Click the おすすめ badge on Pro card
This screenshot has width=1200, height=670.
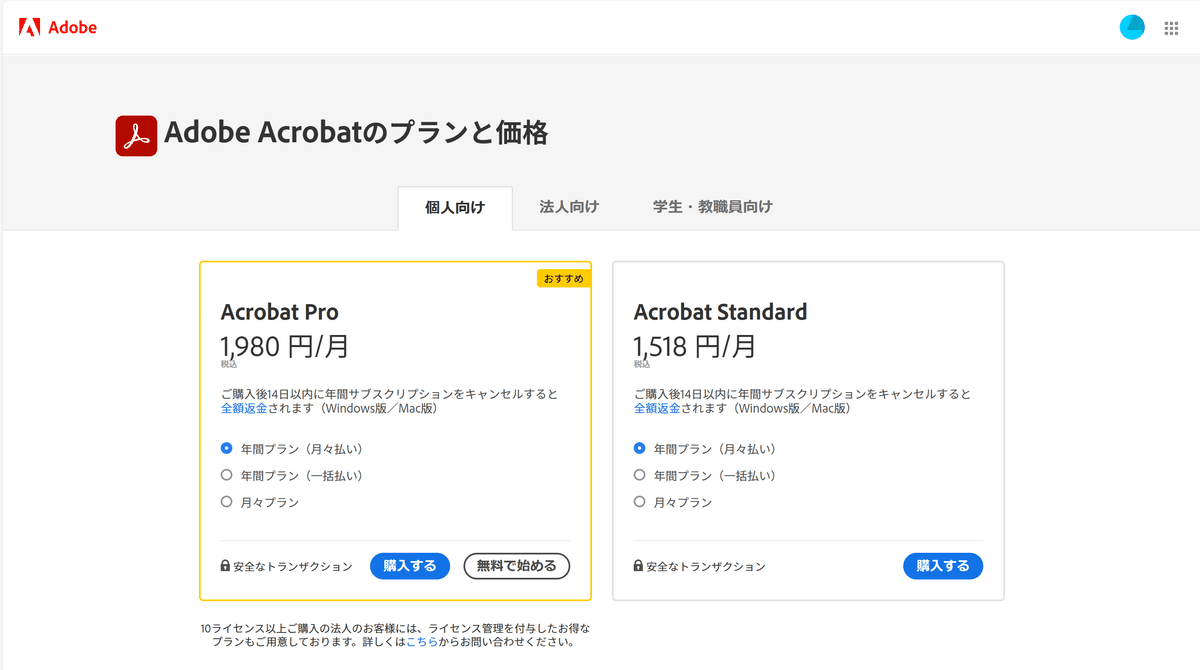pyautogui.click(x=564, y=278)
